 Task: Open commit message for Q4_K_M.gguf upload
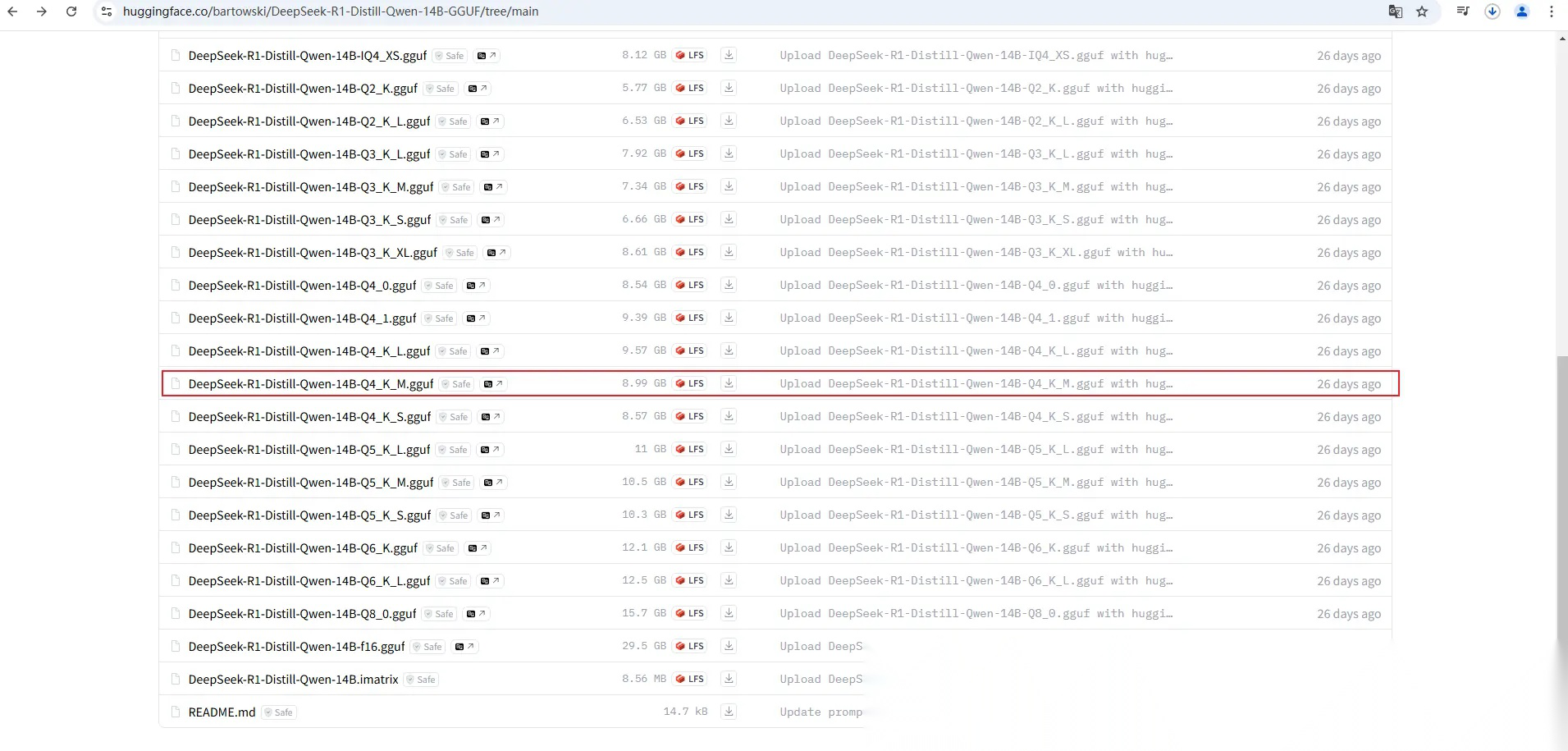[976, 383]
